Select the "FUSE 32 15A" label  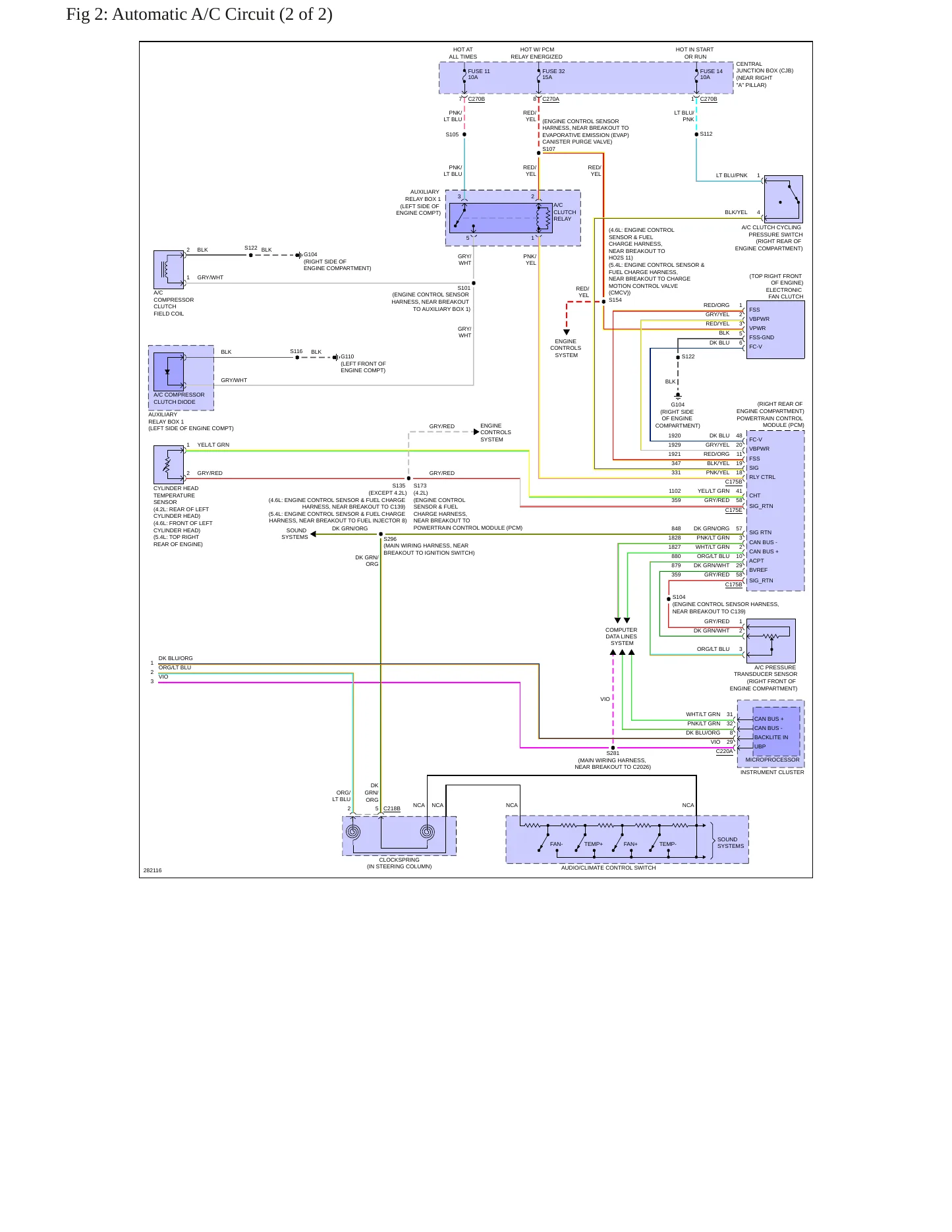click(x=553, y=74)
